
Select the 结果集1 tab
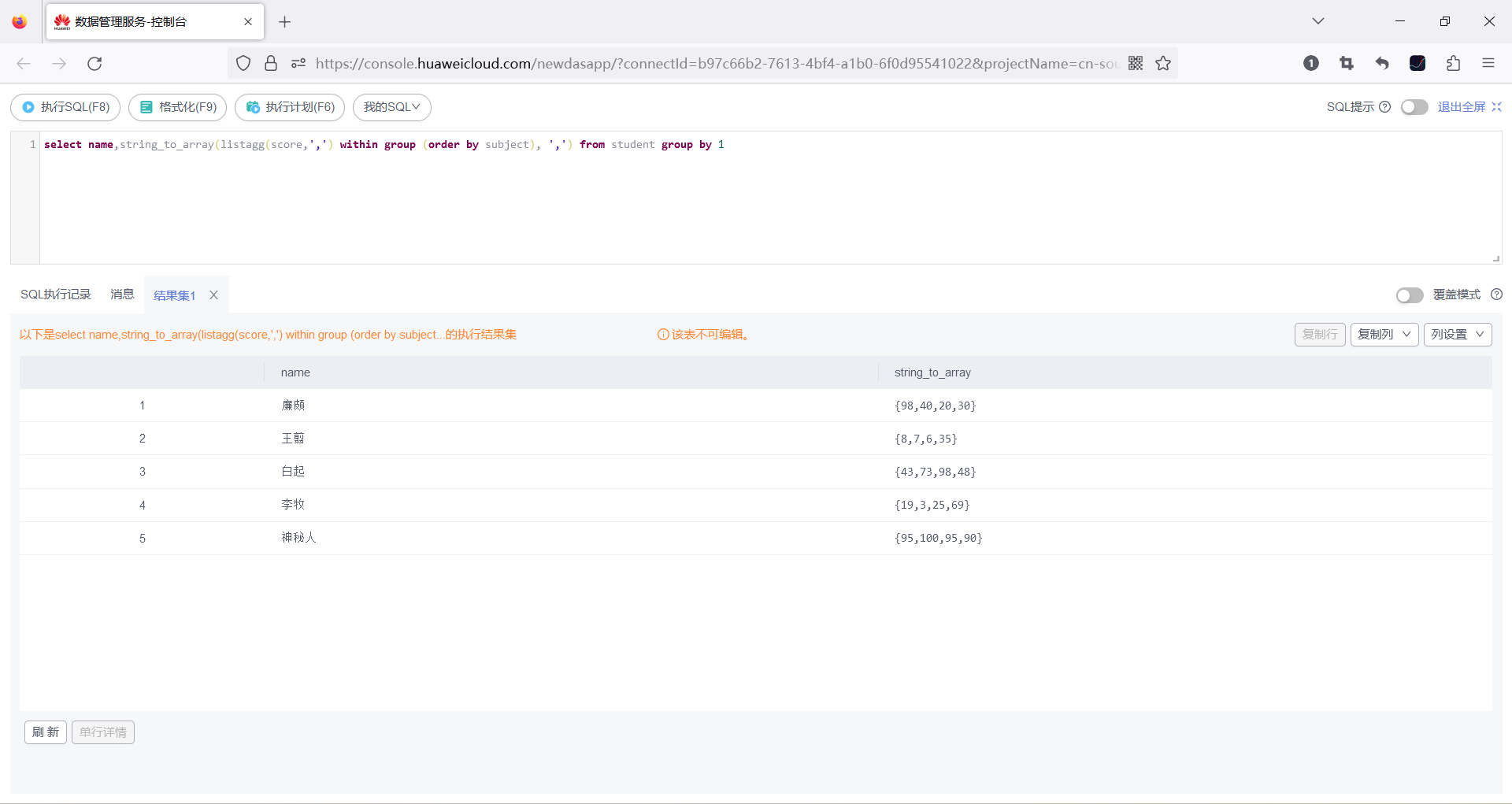point(175,295)
